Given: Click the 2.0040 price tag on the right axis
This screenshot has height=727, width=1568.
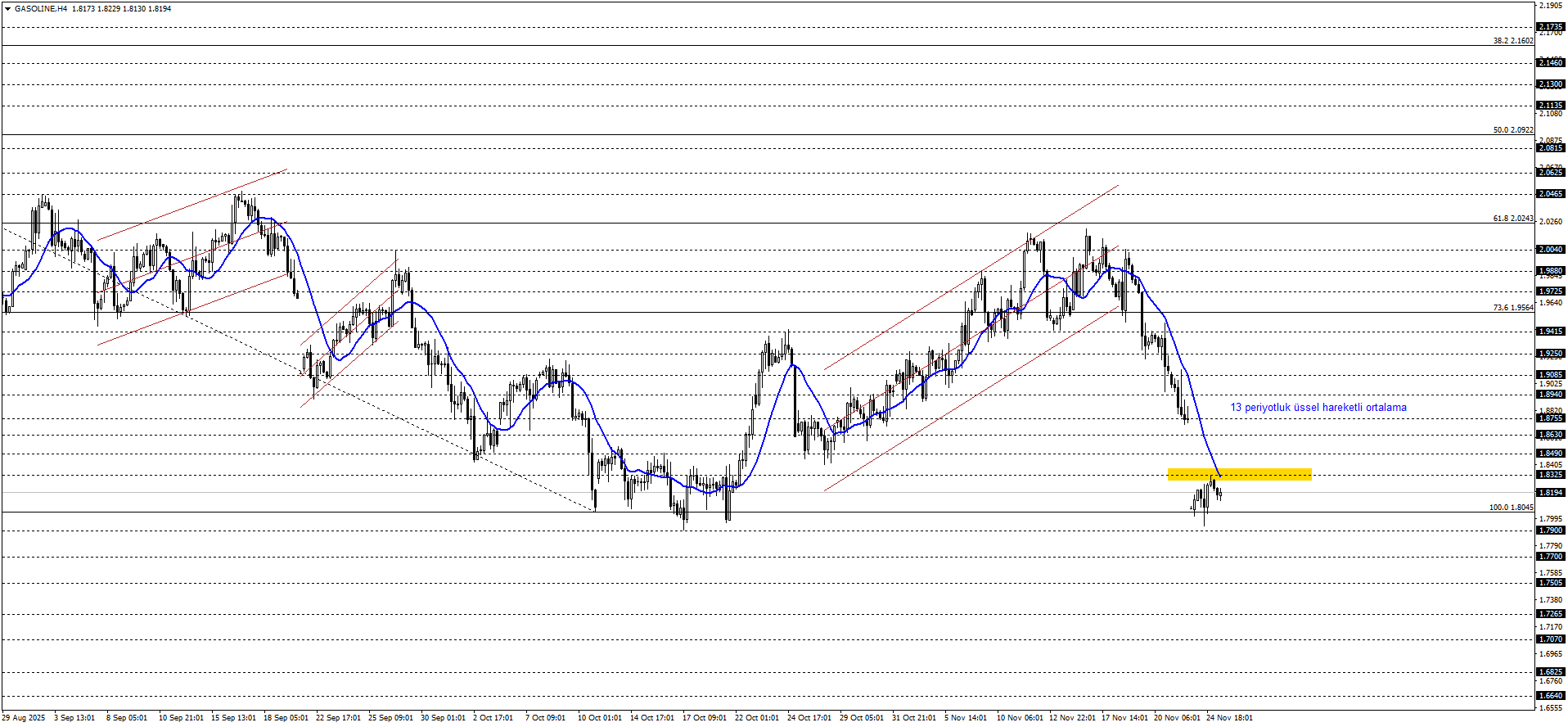Looking at the screenshot, I should pyautogui.click(x=1551, y=250).
